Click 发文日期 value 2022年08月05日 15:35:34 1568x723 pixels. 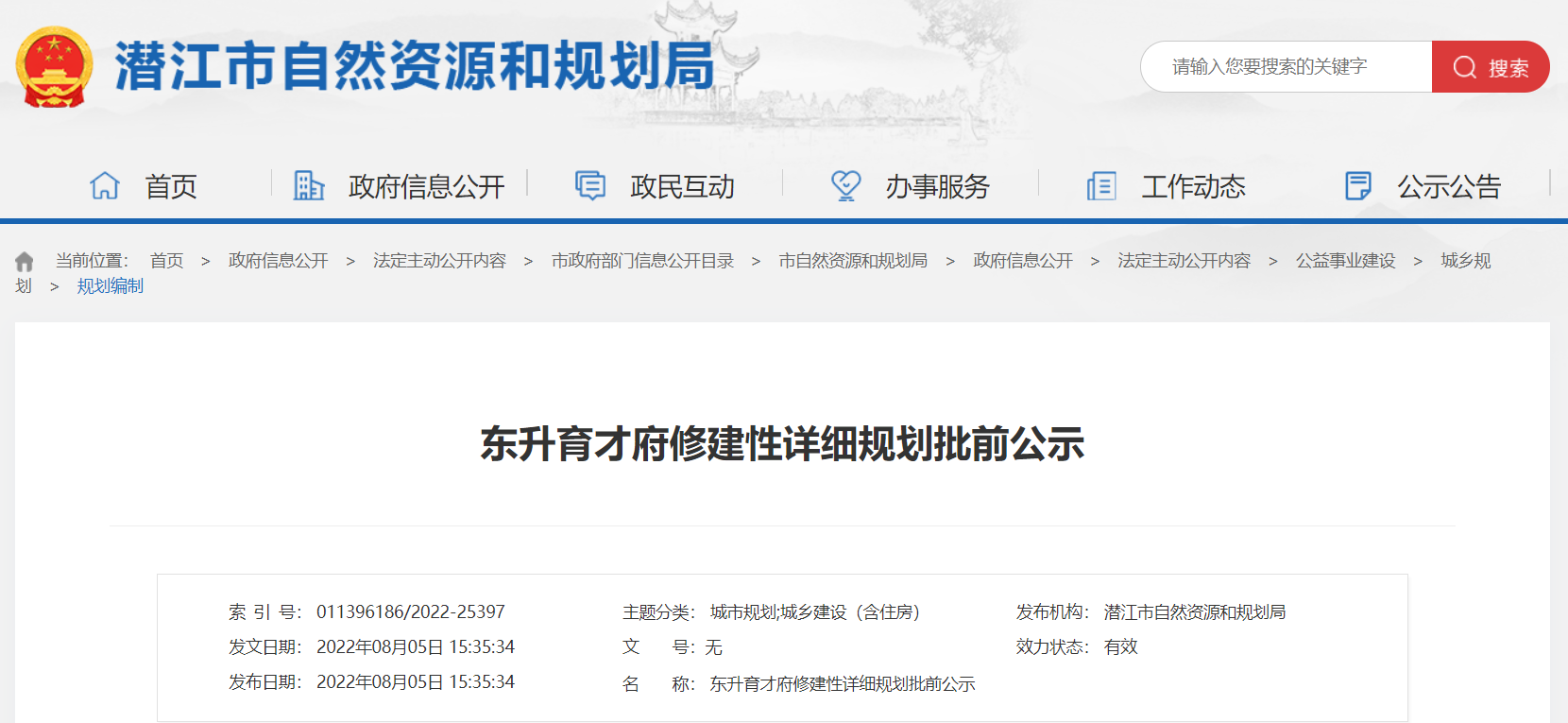(416, 647)
